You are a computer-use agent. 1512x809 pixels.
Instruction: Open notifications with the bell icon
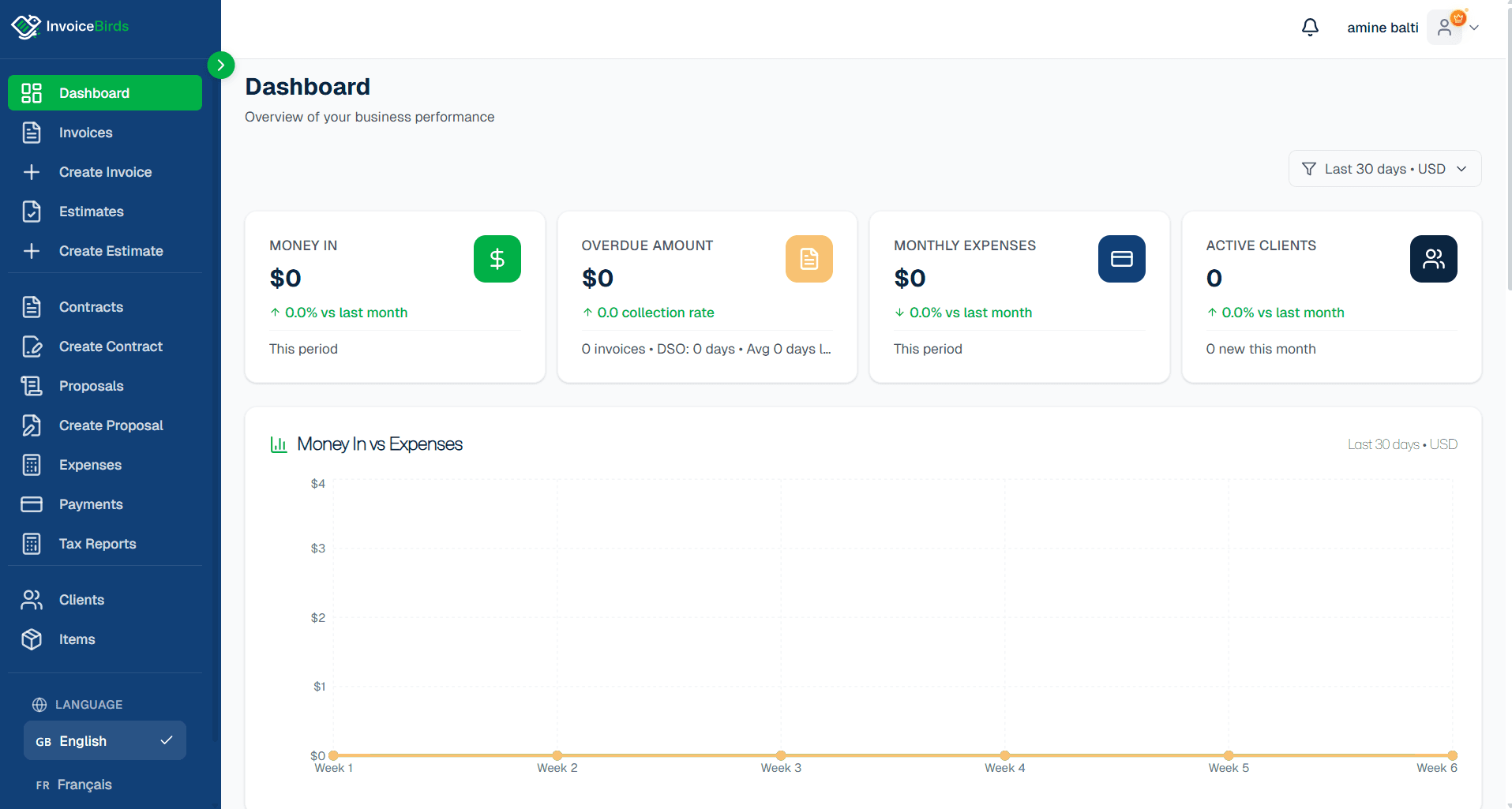click(1310, 28)
